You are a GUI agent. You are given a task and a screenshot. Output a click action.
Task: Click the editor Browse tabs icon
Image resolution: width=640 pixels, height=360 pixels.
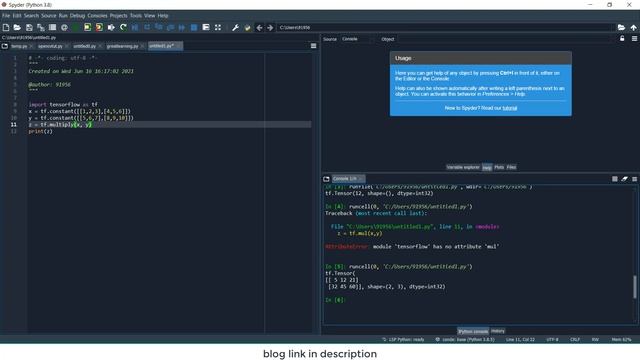pyautogui.click(x=5, y=46)
